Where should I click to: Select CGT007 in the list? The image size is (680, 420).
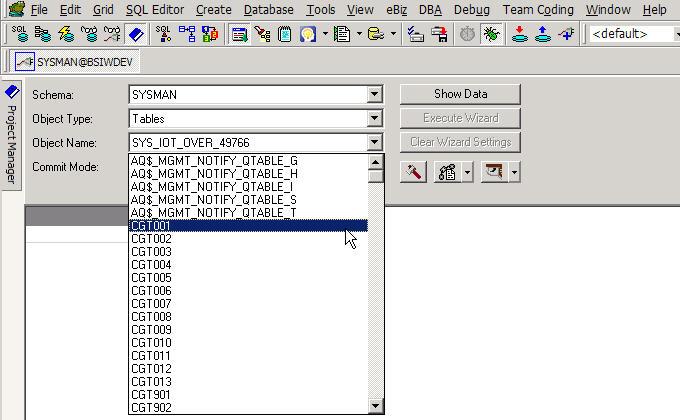[248, 304]
